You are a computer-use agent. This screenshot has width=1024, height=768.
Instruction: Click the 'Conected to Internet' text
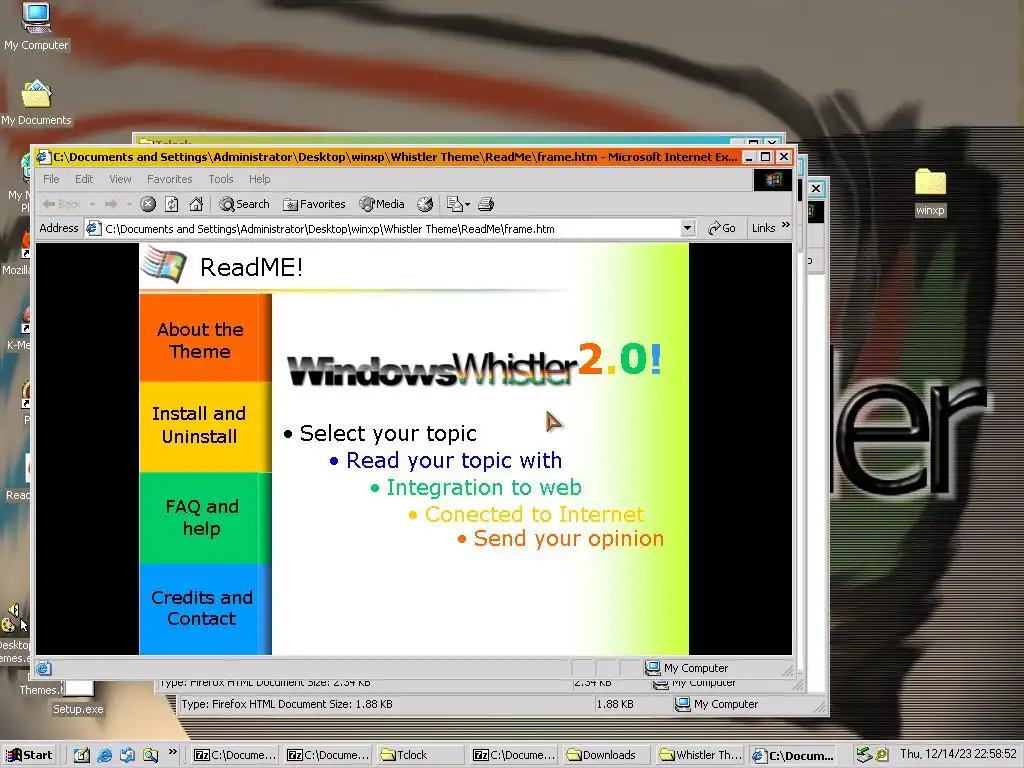click(534, 515)
